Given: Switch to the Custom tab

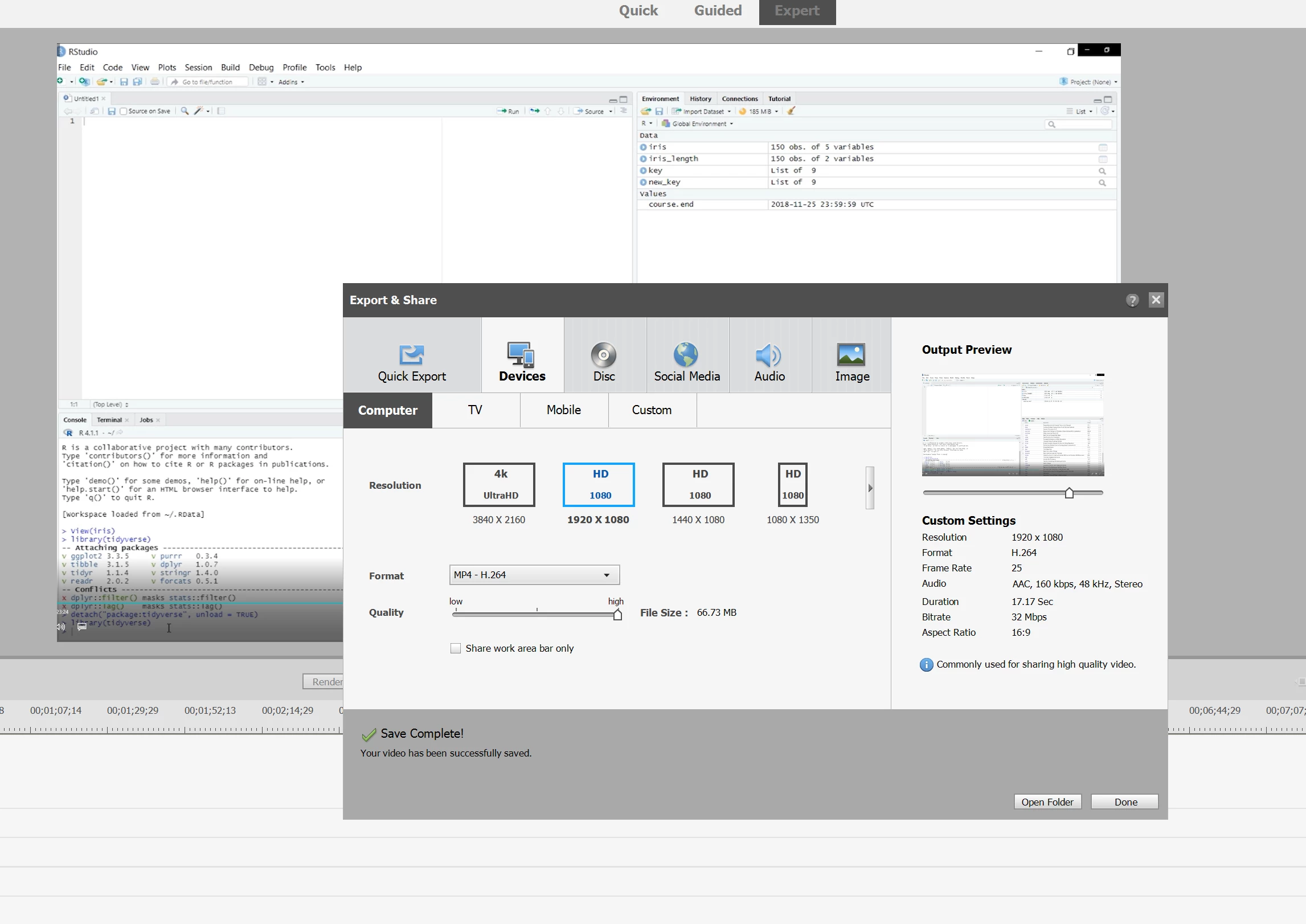Looking at the screenshot, I should pyautogui.click(x=652, y=410).
